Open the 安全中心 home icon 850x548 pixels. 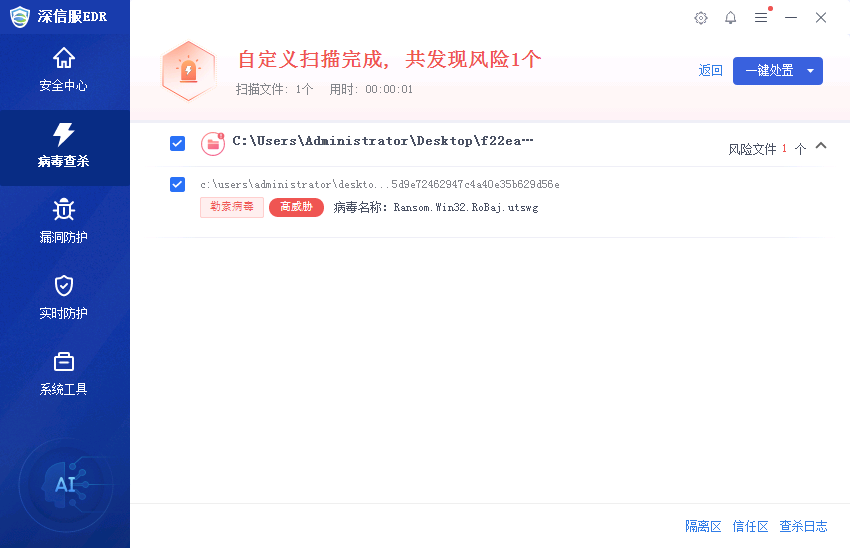63,58
